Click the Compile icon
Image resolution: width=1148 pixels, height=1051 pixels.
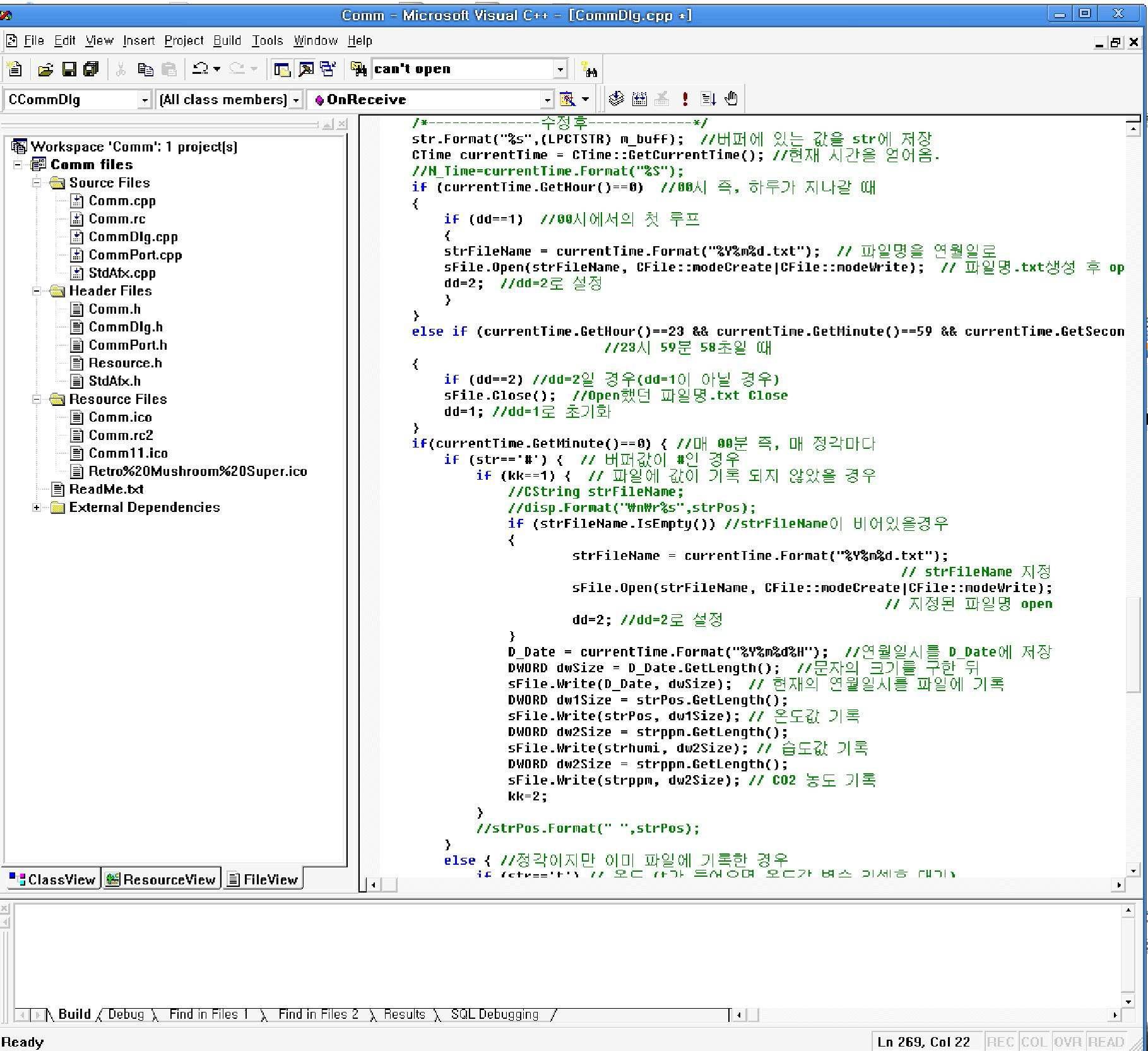tap(616, 98)
